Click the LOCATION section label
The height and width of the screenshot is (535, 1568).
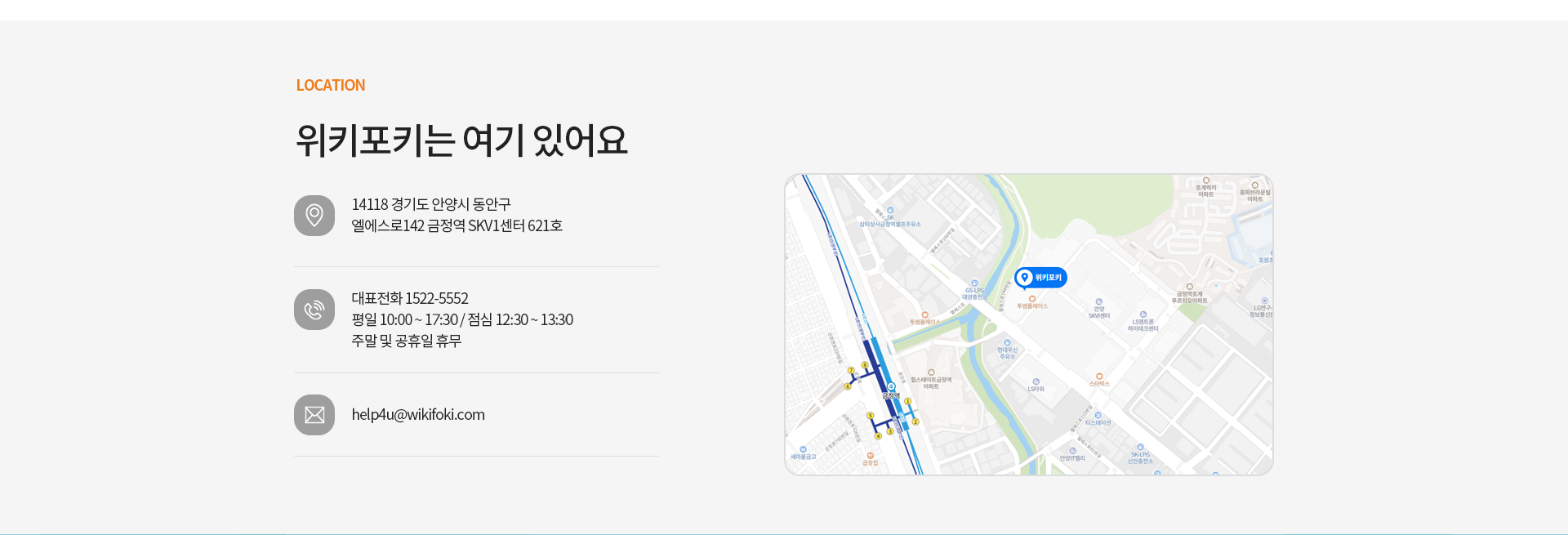[x=331, y=85]
